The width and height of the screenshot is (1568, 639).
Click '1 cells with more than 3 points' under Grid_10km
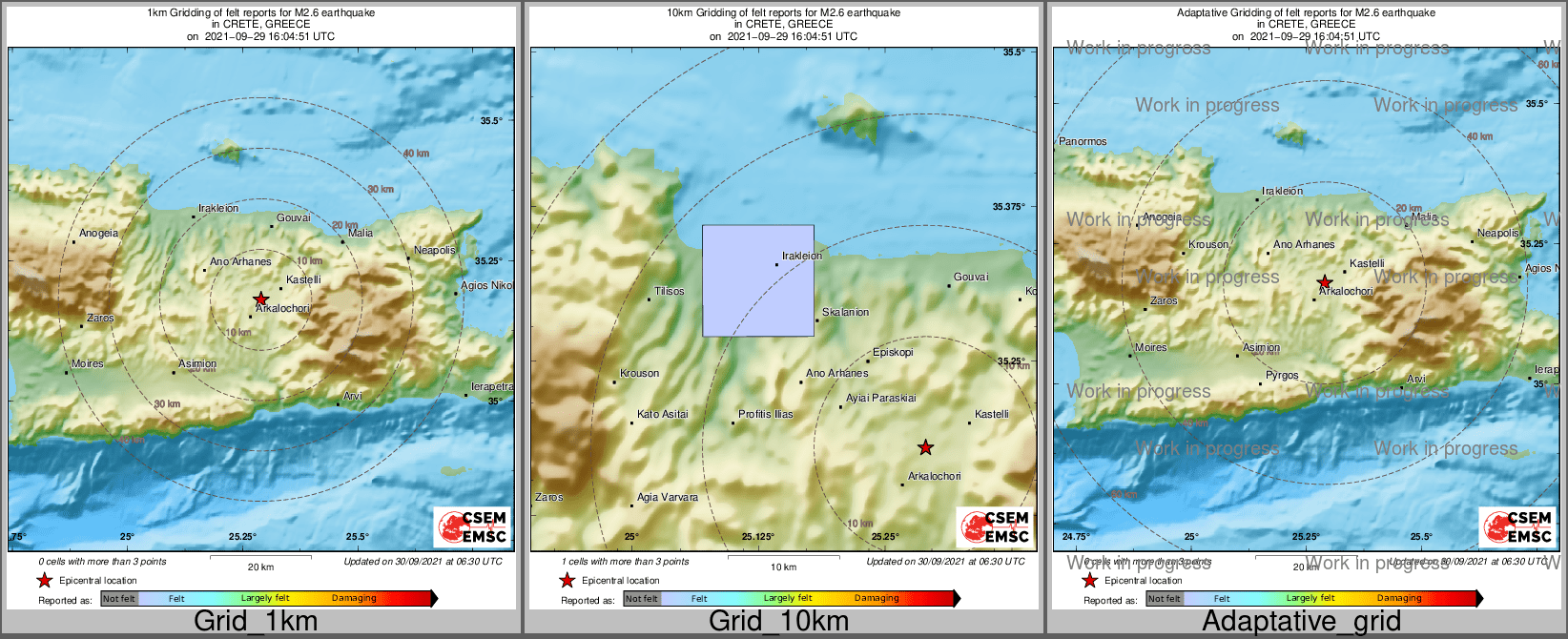625,562
